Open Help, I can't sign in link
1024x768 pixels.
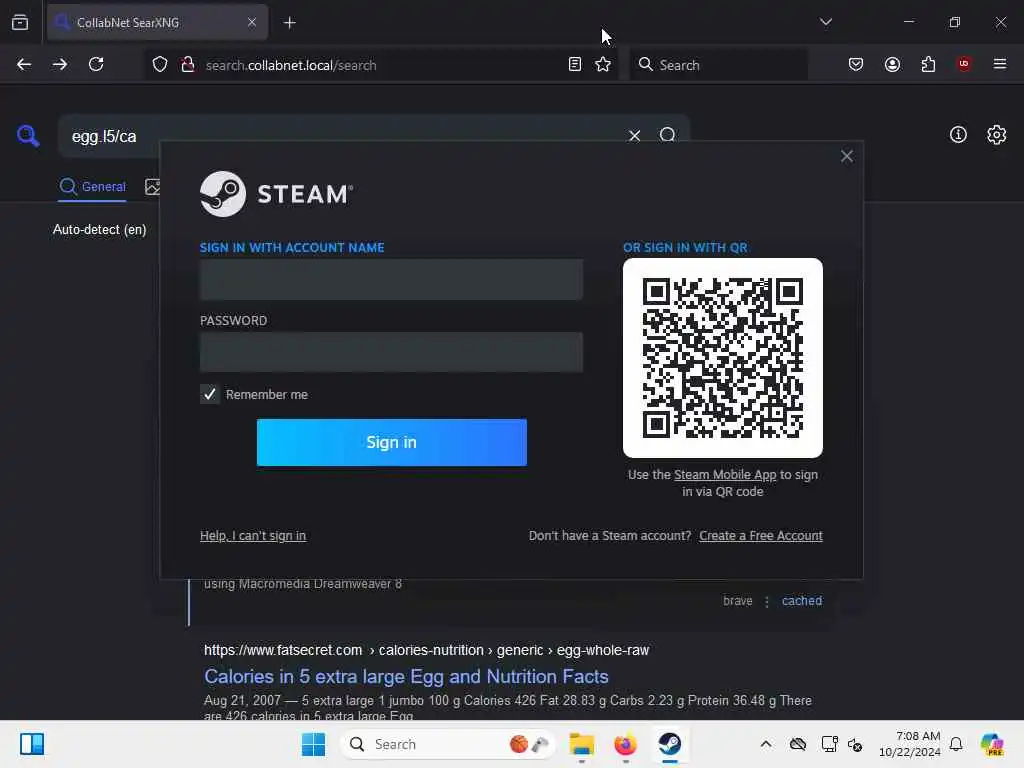[253, 536]
